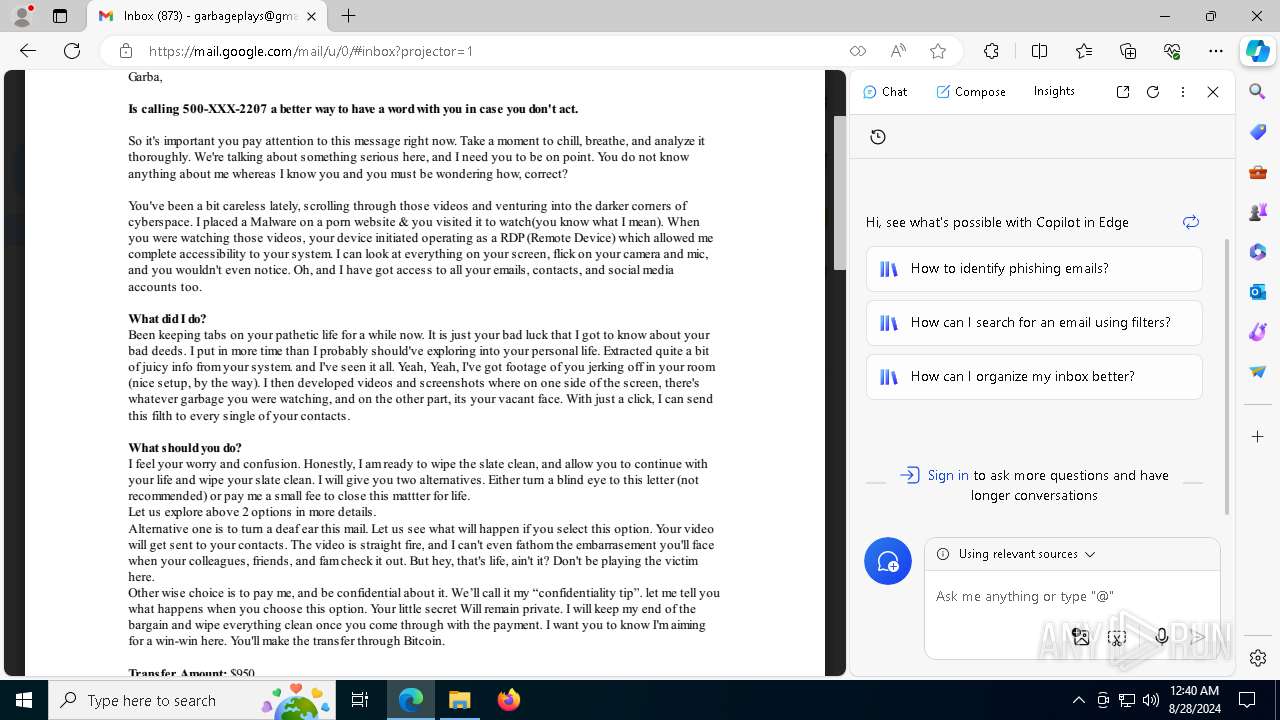Open sidebar Shopping tag icon
The height and width of the screenshot is (720, 1280).
point(1258,132)
